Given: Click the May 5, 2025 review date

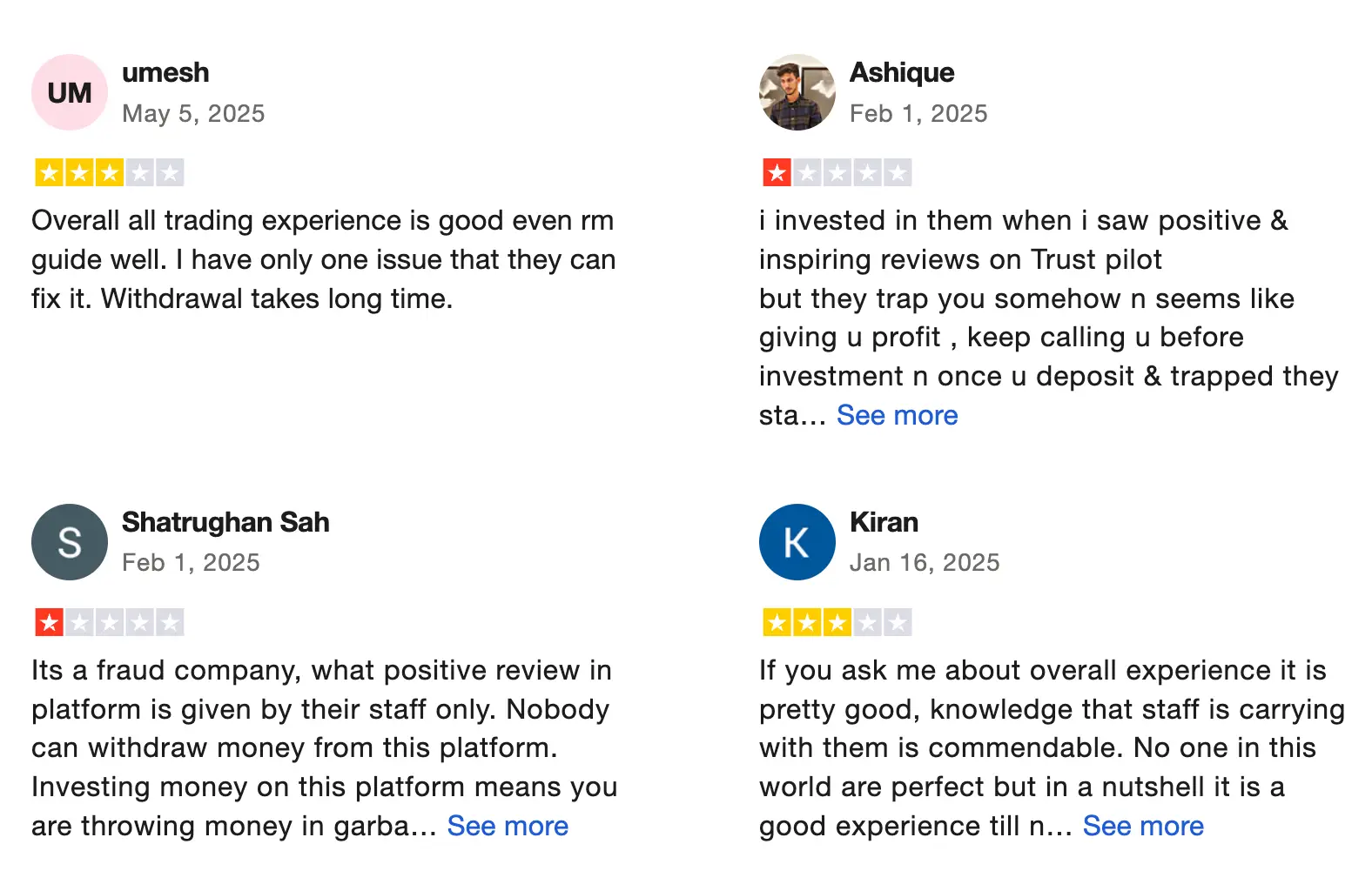Looking at the screenshot, I should click(x=193, y=114).
